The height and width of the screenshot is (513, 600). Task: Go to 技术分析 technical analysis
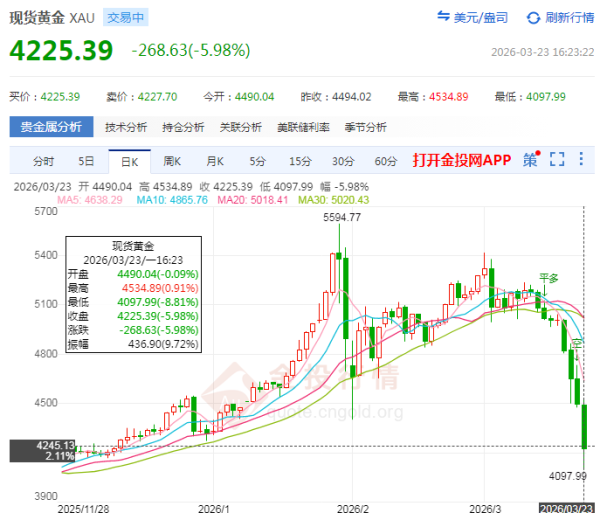126,127
